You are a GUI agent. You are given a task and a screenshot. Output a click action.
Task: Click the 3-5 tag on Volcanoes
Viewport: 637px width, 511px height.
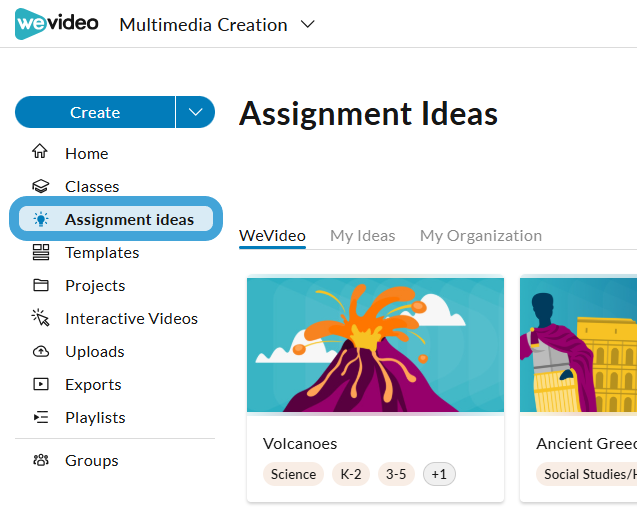pyautogui.click(x=396, y=474)
